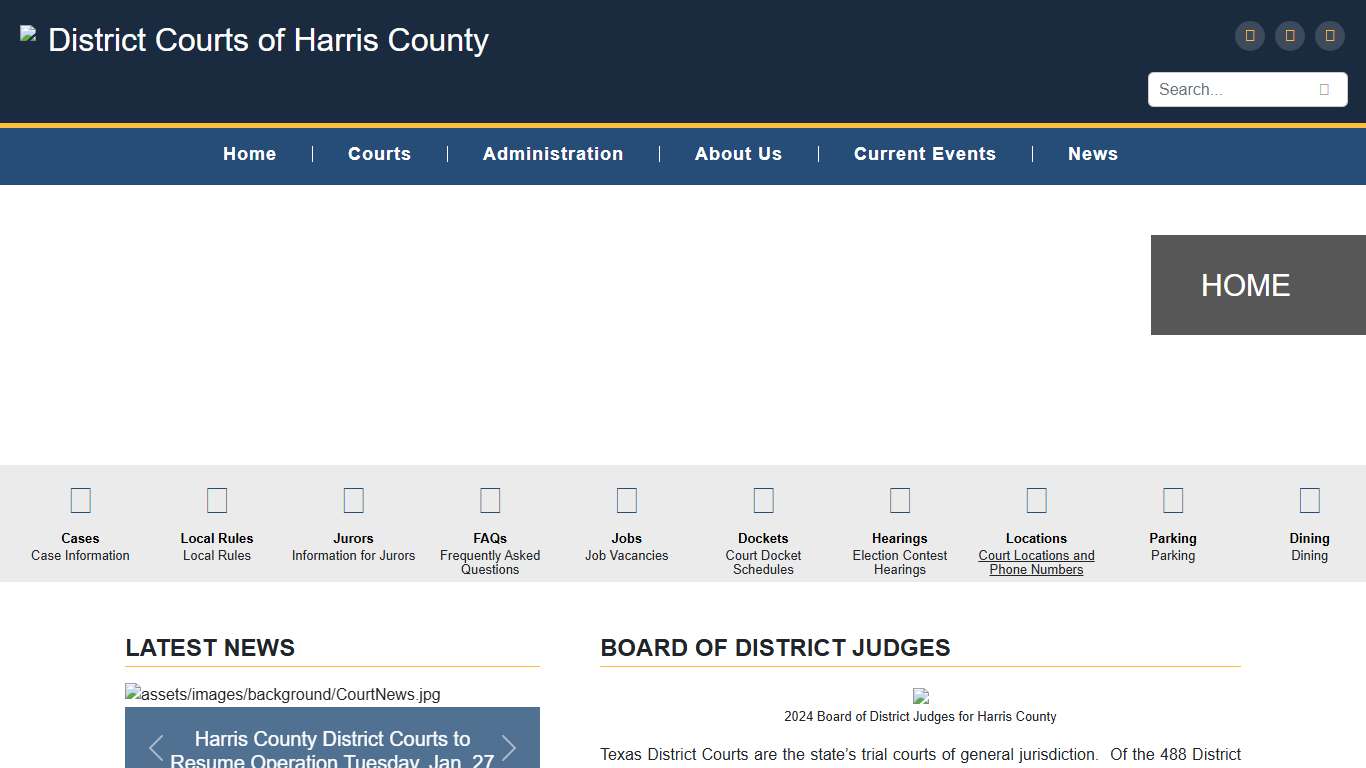Image resolution: width=1366 pixels, height=768 pixels.
Task: Click the District Courts of Harris County title
Action: (x=268, y=40)
